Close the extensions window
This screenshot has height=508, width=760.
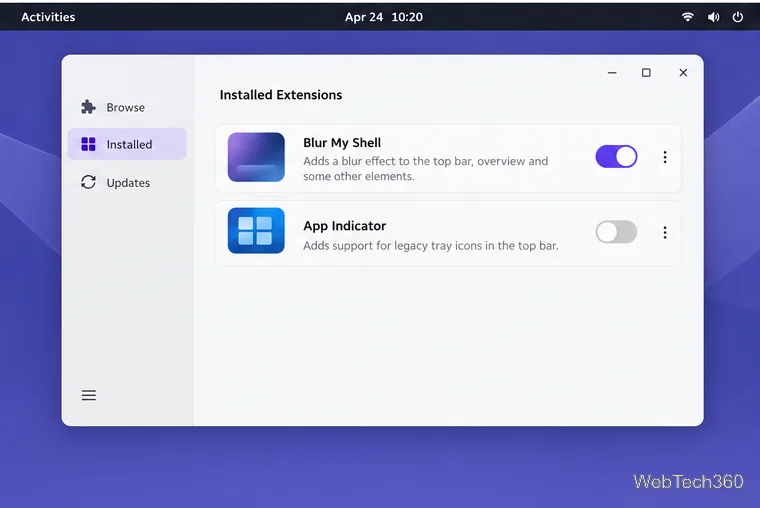pyautogui.click(x=683, y=73)
